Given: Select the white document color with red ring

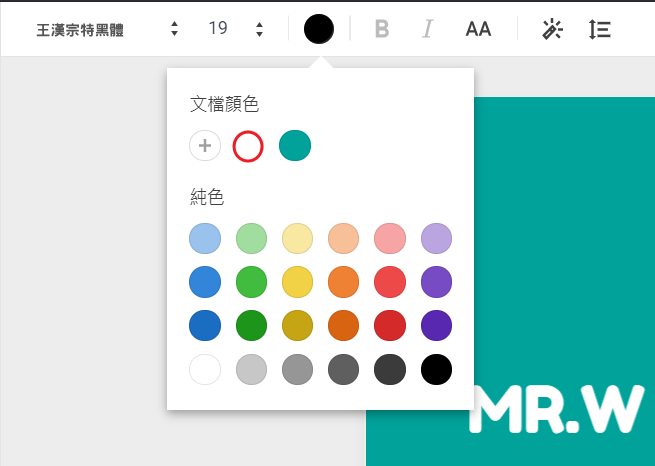Looking at the screenshot, I should (248, 146).
